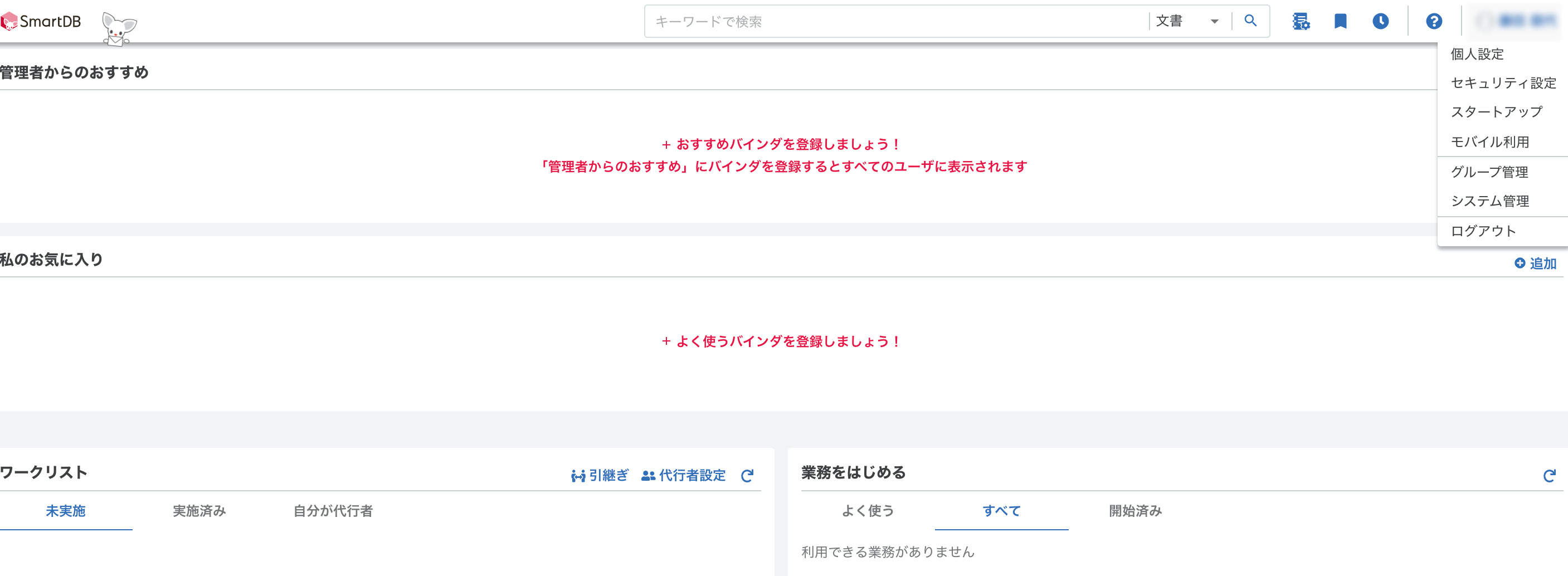Screen dimensions: 1568x576
Task: Refresh the ワークリスト panel
Action: [747, 476]
